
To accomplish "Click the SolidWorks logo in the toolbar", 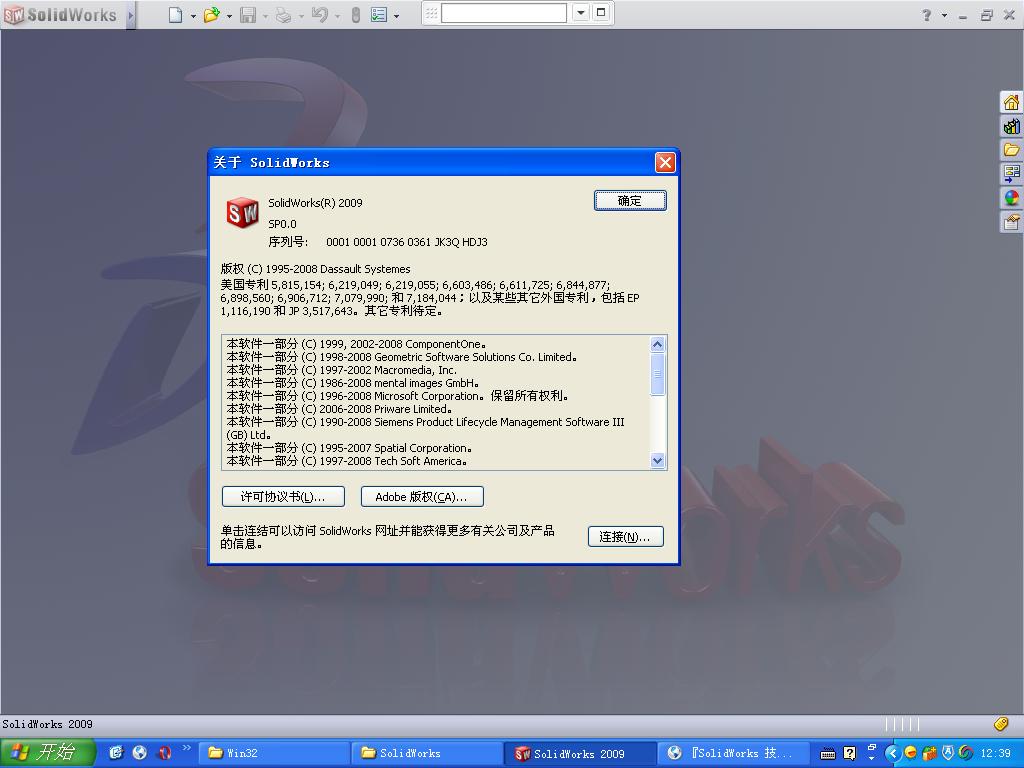I will (x=60, y=14).
